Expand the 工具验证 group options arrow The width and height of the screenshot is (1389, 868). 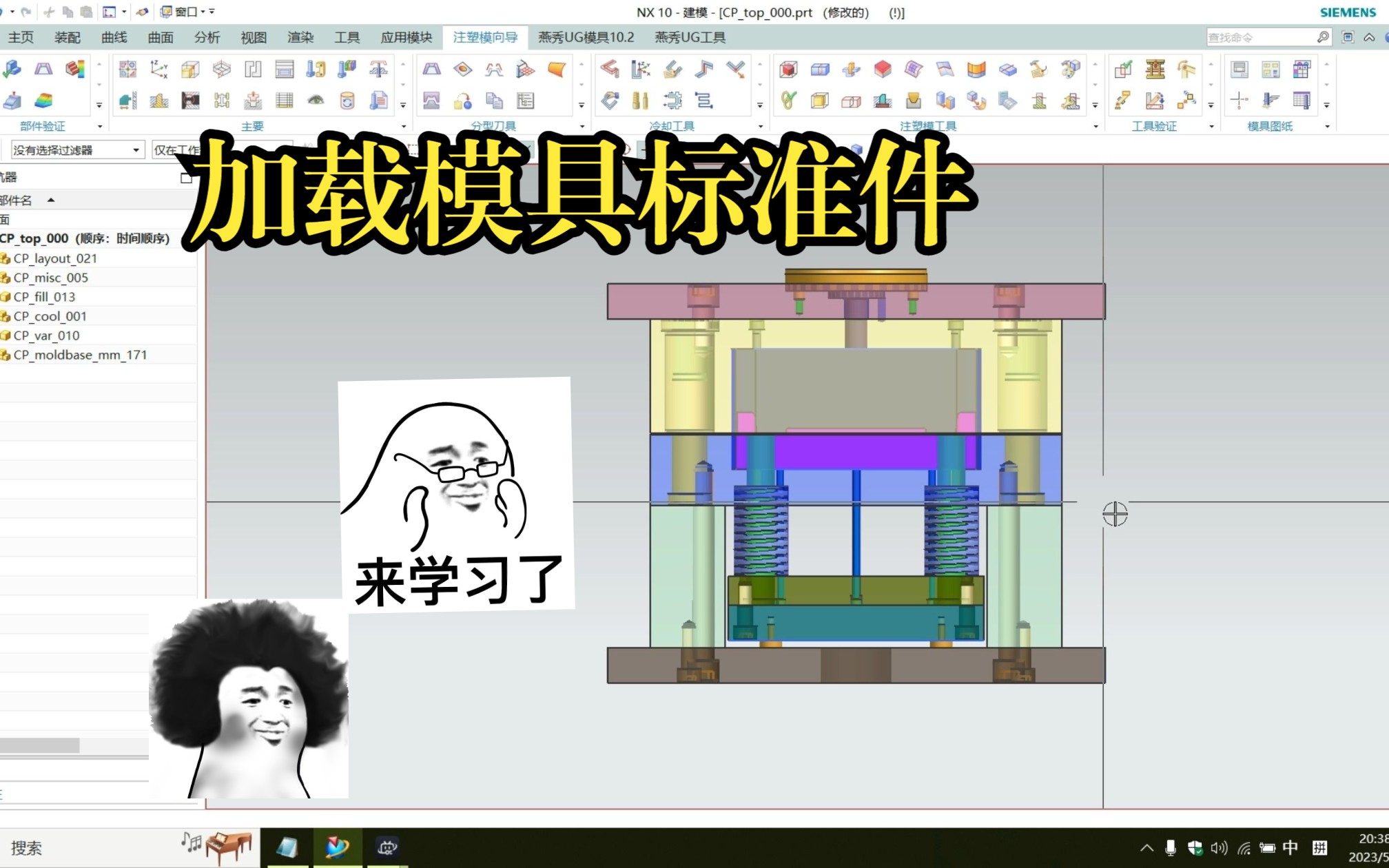point(1211,126)
